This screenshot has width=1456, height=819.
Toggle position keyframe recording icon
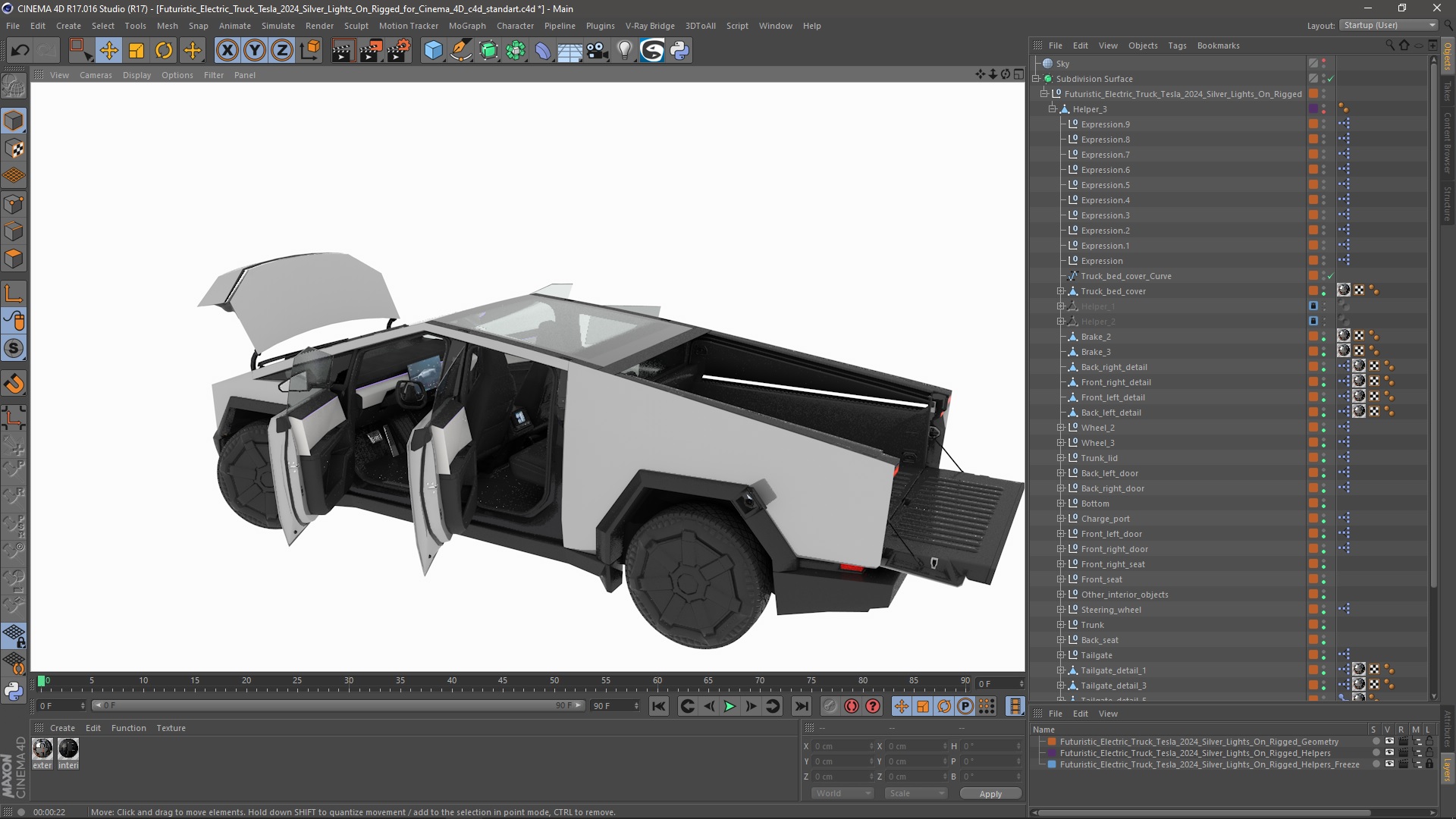901,706
